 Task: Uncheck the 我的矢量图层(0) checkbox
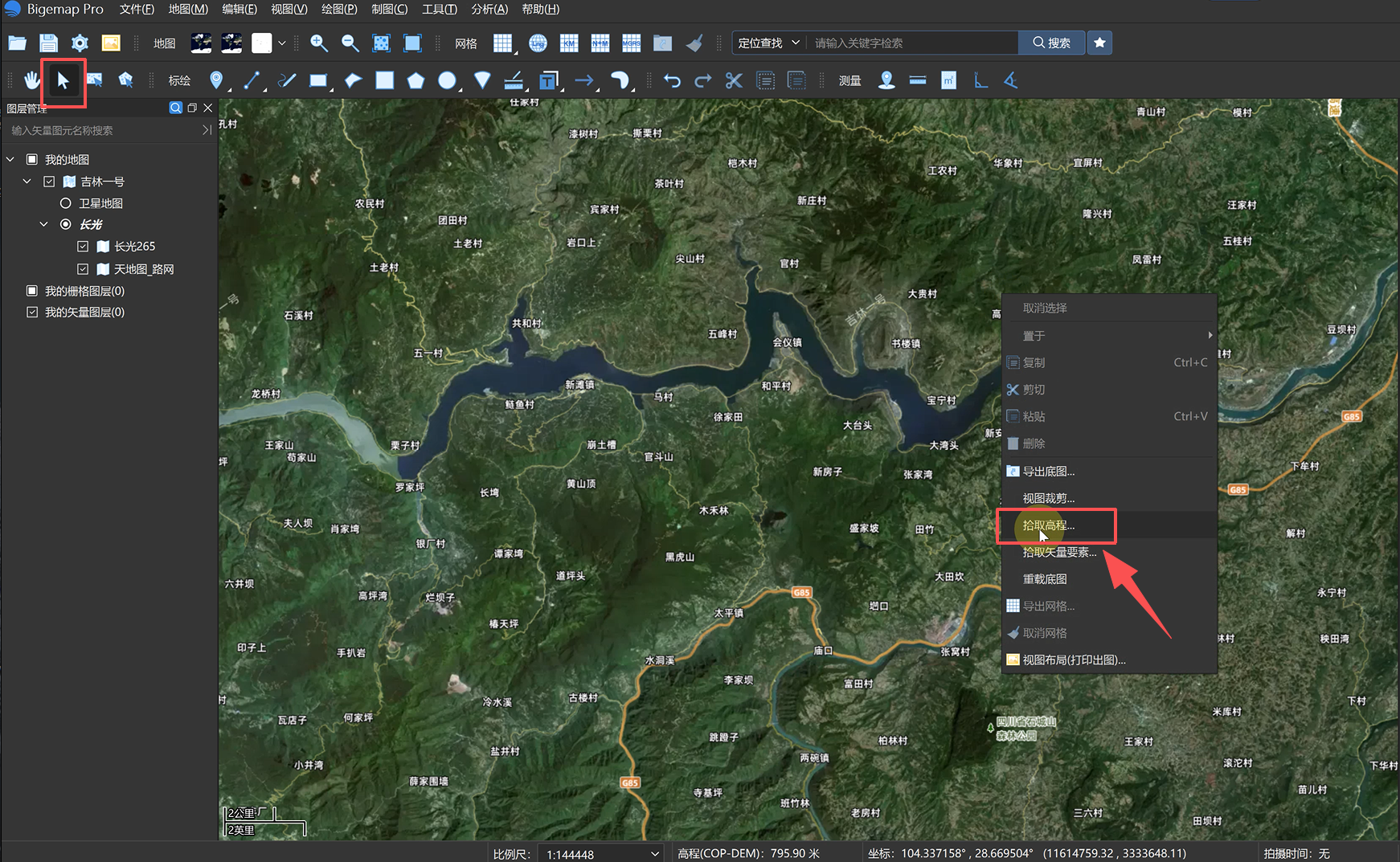32,312
